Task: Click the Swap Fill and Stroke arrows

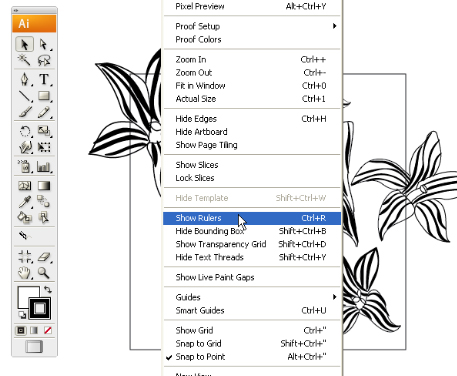Action: pyautogui.click(x=48, y=289)
